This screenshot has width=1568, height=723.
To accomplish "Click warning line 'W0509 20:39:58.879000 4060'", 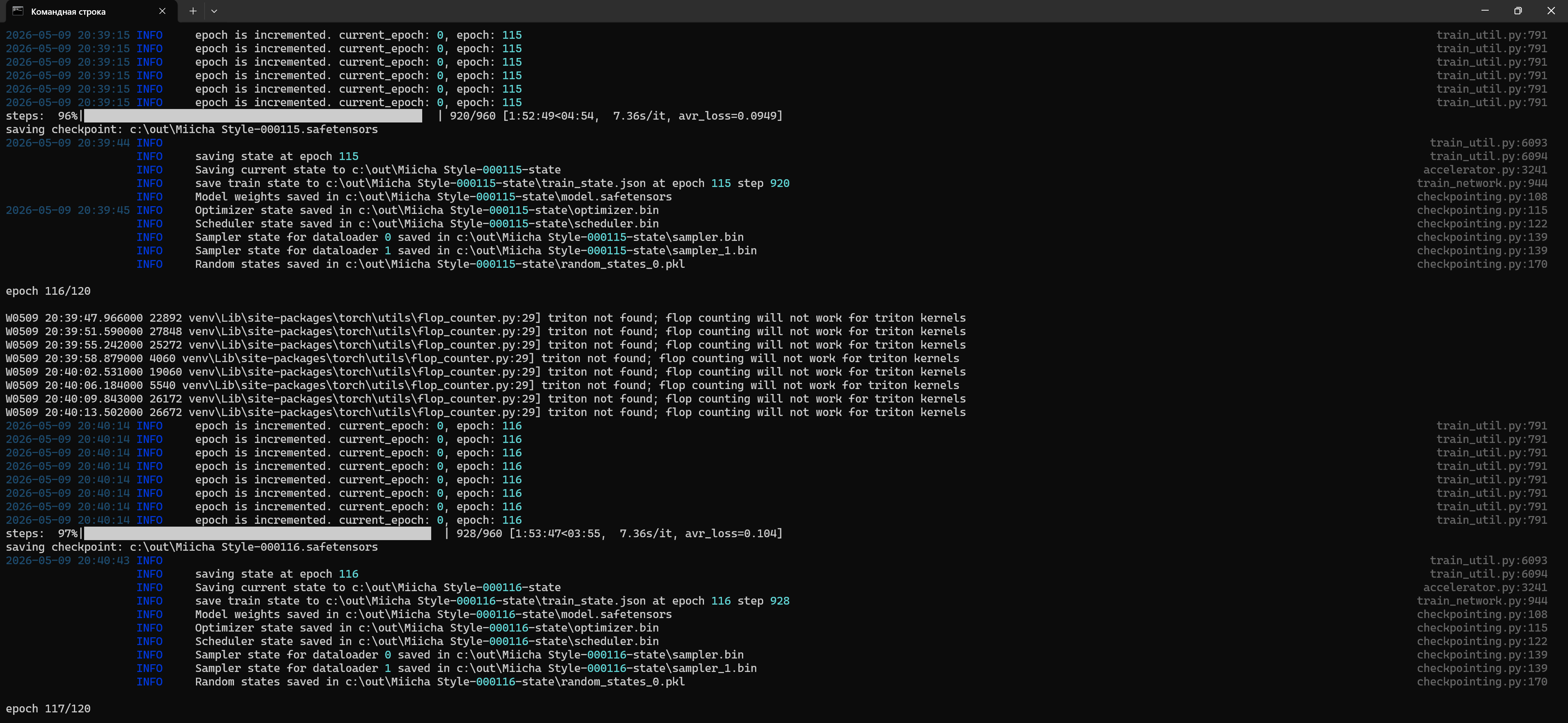I will [x=483, y=358].
